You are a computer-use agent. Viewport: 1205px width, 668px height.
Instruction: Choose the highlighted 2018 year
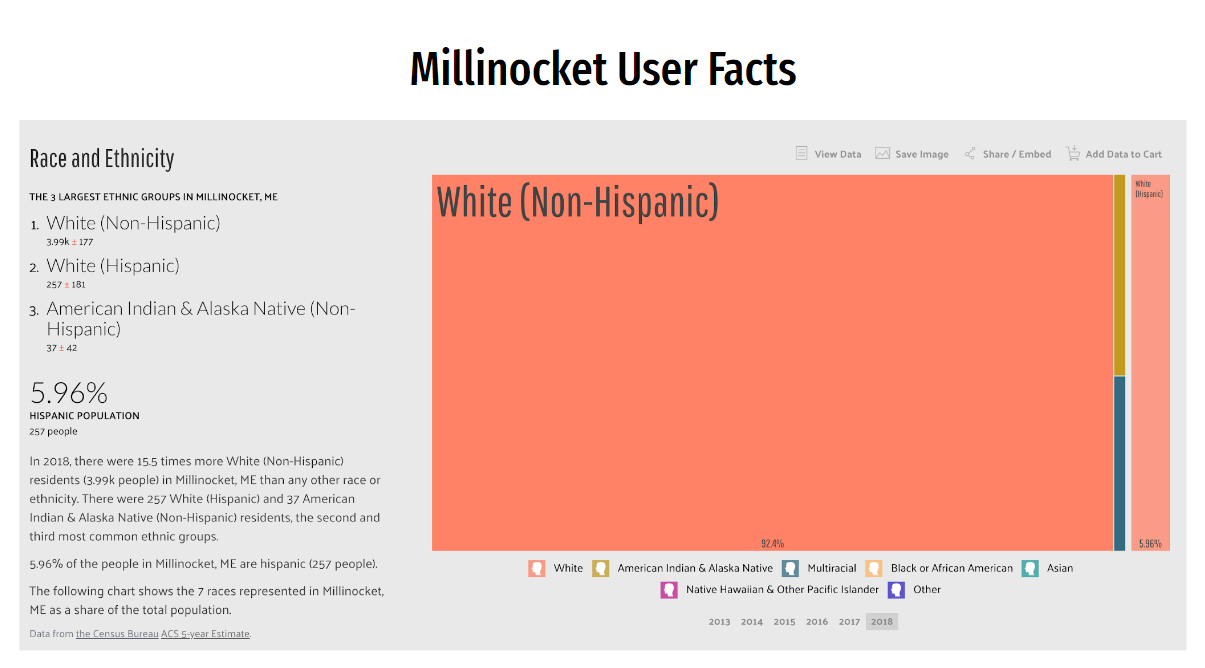(882, 622)
